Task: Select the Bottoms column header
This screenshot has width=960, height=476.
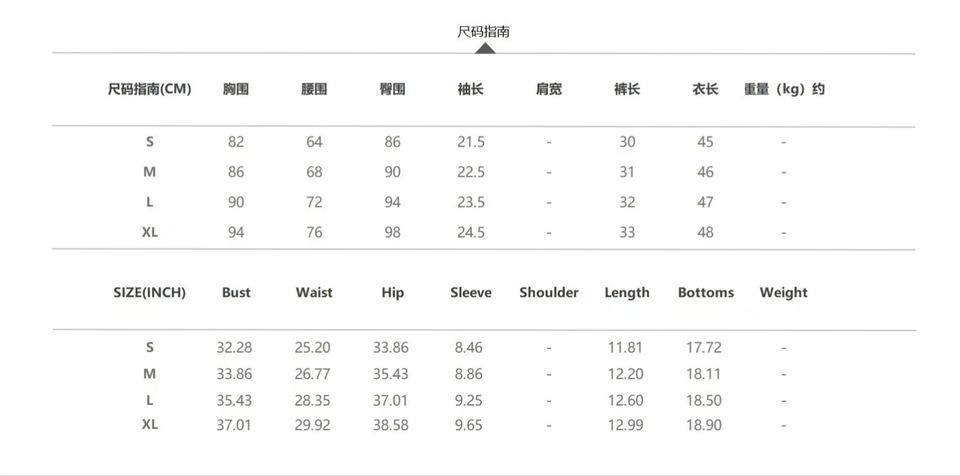Action: (705, 293)
